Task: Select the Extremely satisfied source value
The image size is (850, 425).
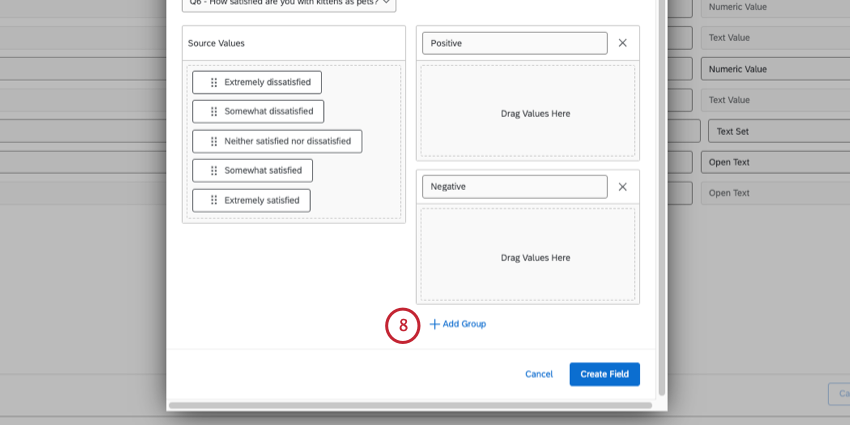Action: click(261, 200)
